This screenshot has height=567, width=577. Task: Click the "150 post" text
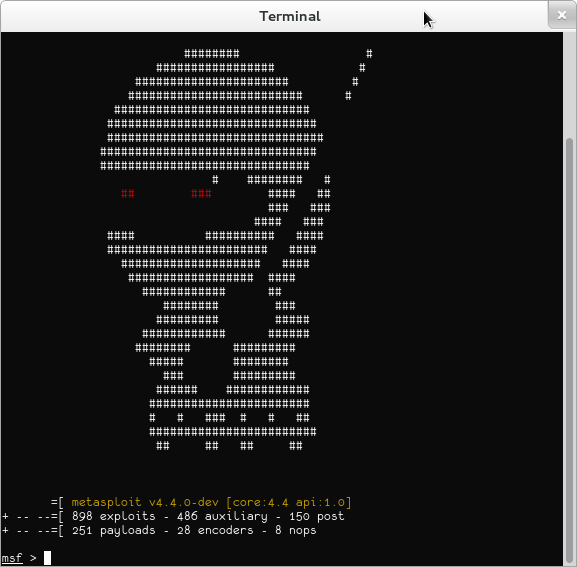point(316,516)
